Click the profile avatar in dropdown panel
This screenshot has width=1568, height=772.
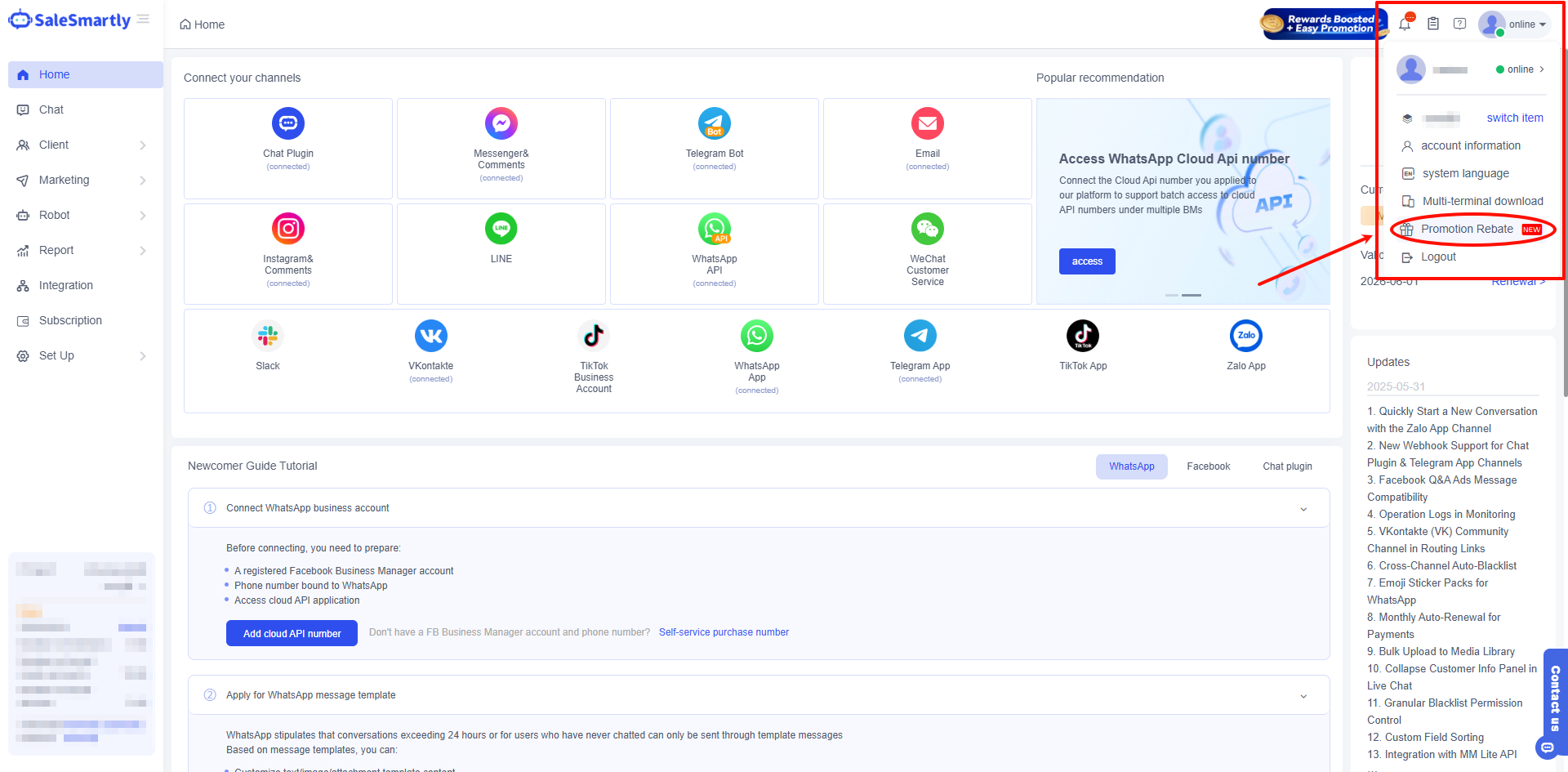pos(1411,69)
